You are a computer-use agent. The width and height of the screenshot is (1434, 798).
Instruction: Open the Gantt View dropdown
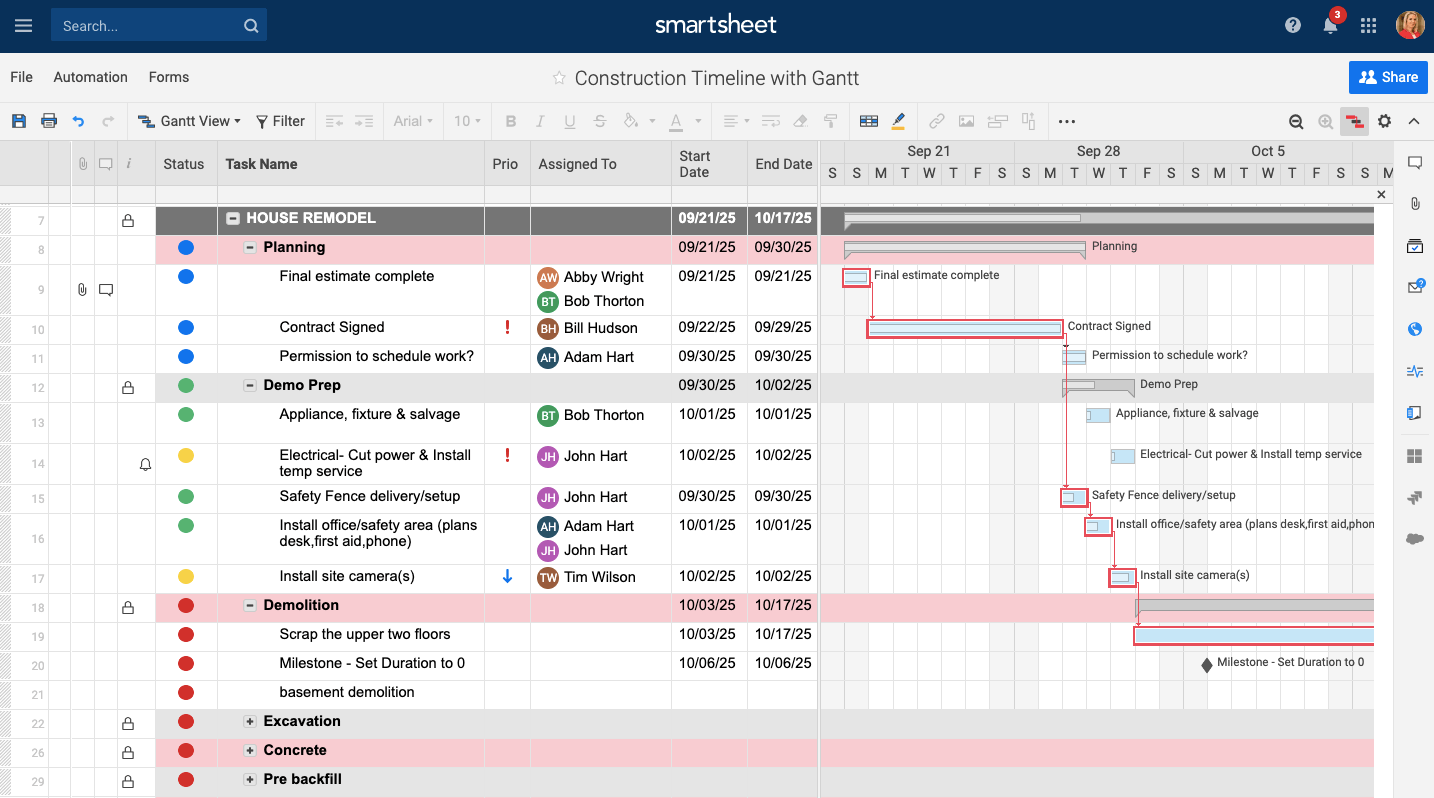coord(189,121)
